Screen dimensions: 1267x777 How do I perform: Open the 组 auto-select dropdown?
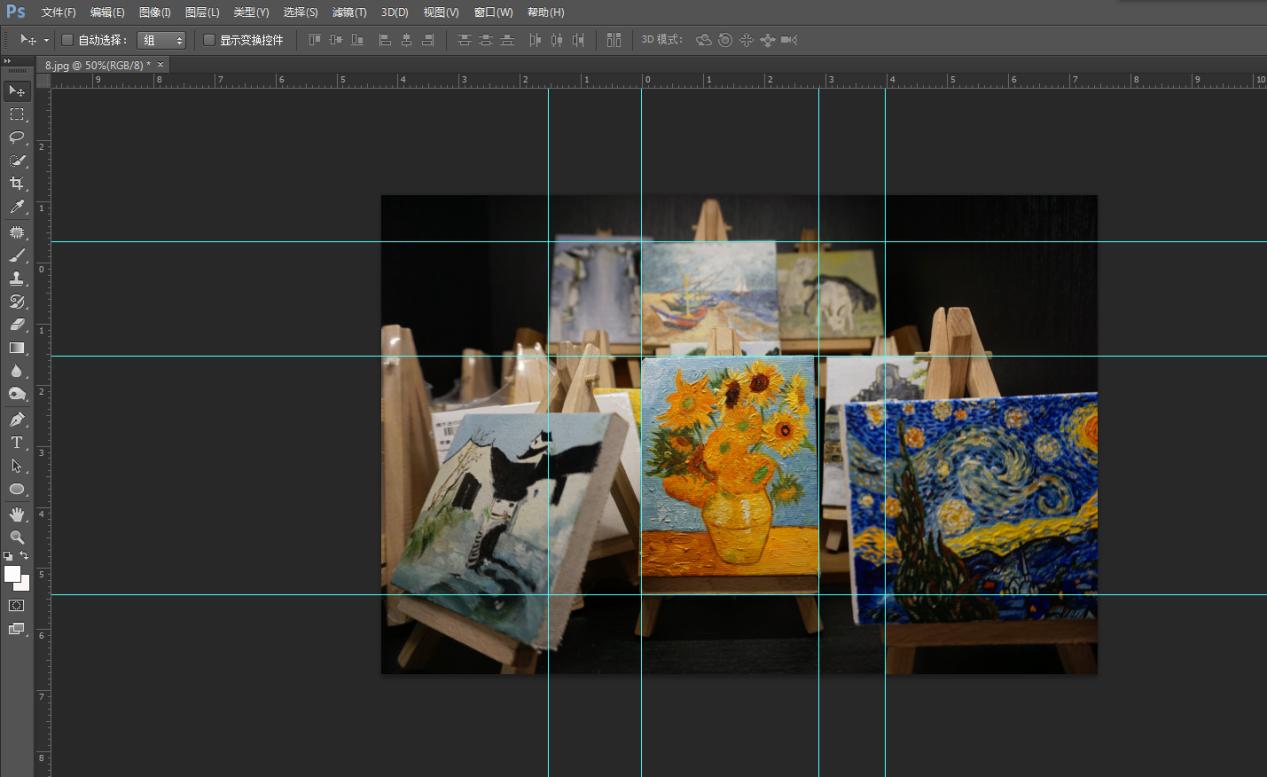click(x=162, y=40)
